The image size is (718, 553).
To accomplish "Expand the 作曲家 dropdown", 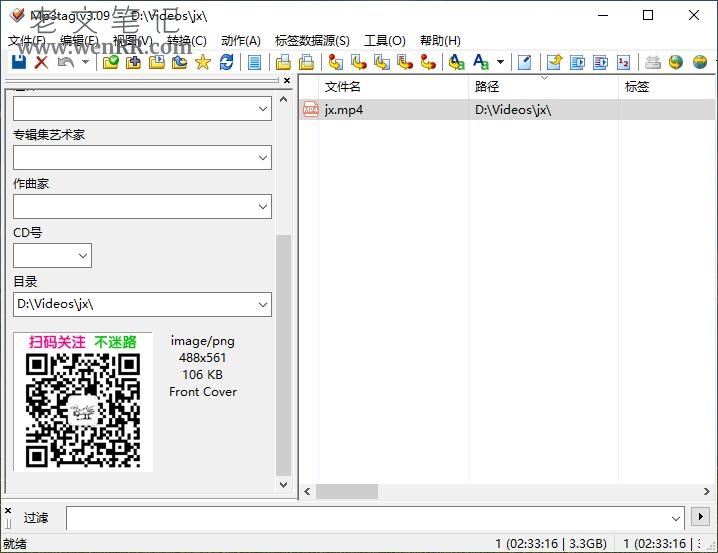I will click(263, 206).
